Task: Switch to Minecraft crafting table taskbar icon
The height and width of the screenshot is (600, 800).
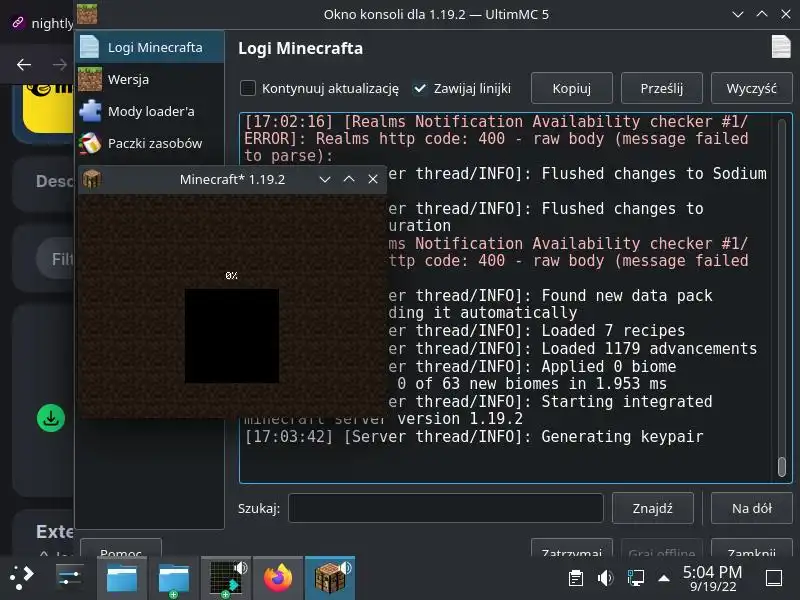Action: (x=330, y=579)
